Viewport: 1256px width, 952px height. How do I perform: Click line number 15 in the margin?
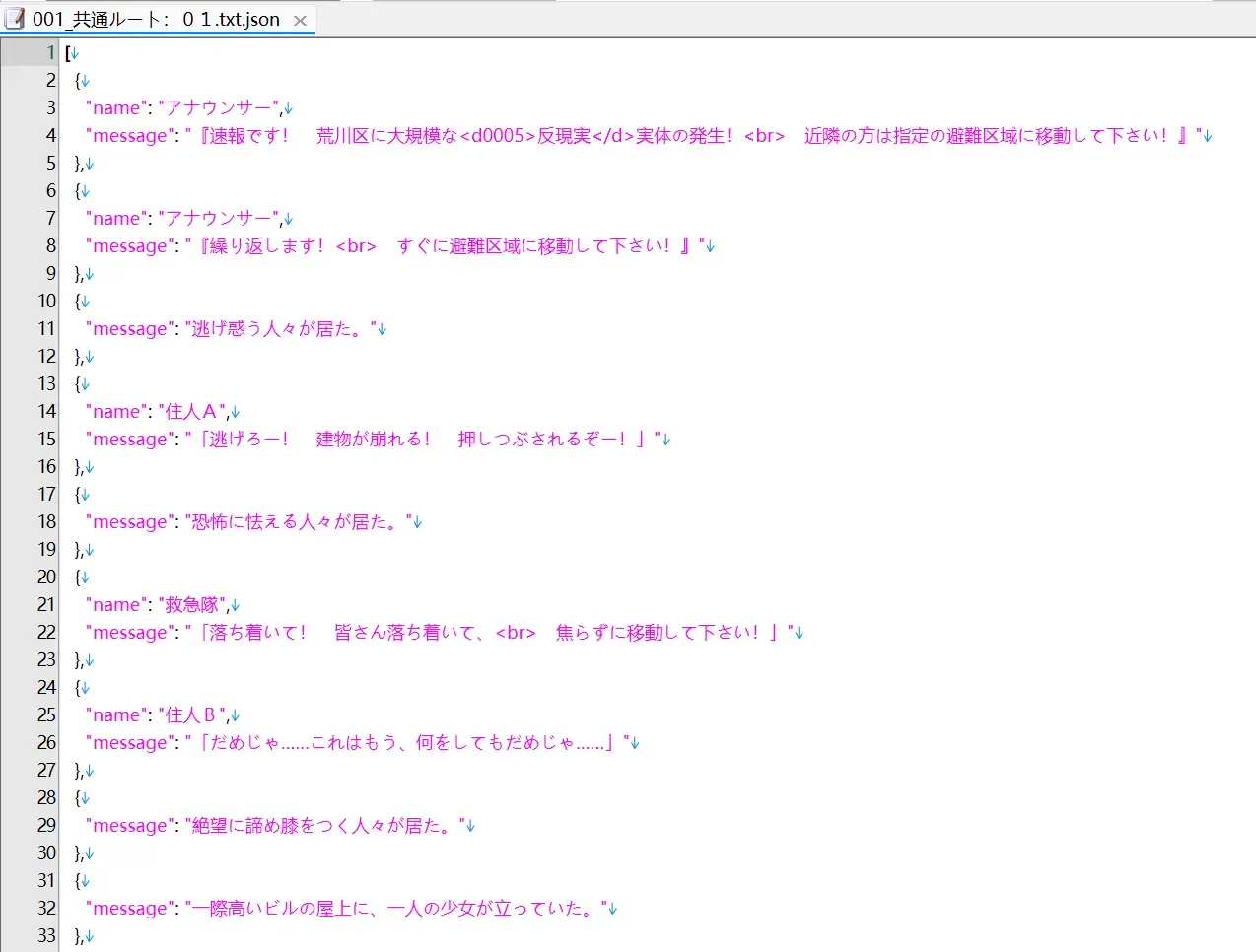click(x=47, y=440)
